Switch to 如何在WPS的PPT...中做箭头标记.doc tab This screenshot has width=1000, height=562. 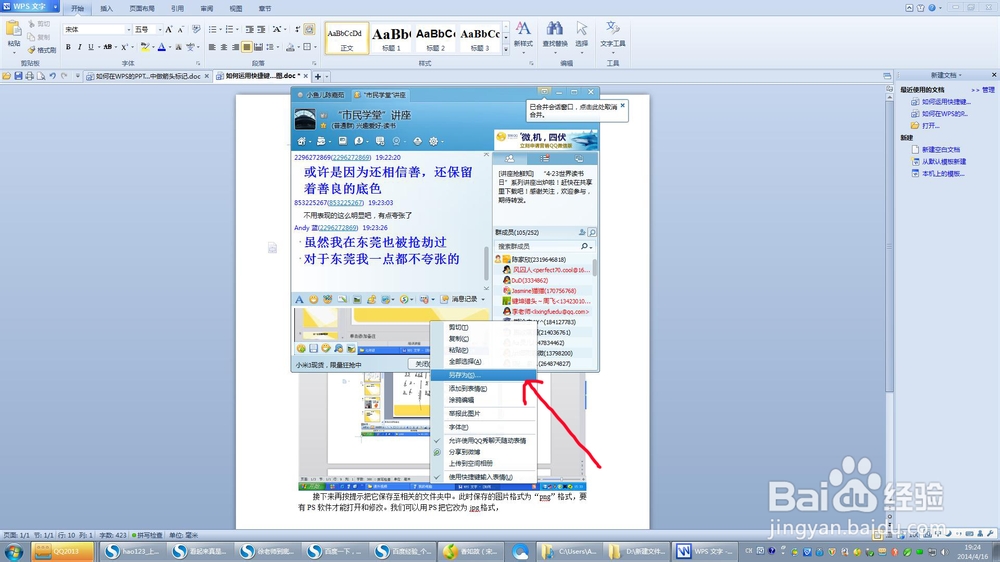(148, 76)
